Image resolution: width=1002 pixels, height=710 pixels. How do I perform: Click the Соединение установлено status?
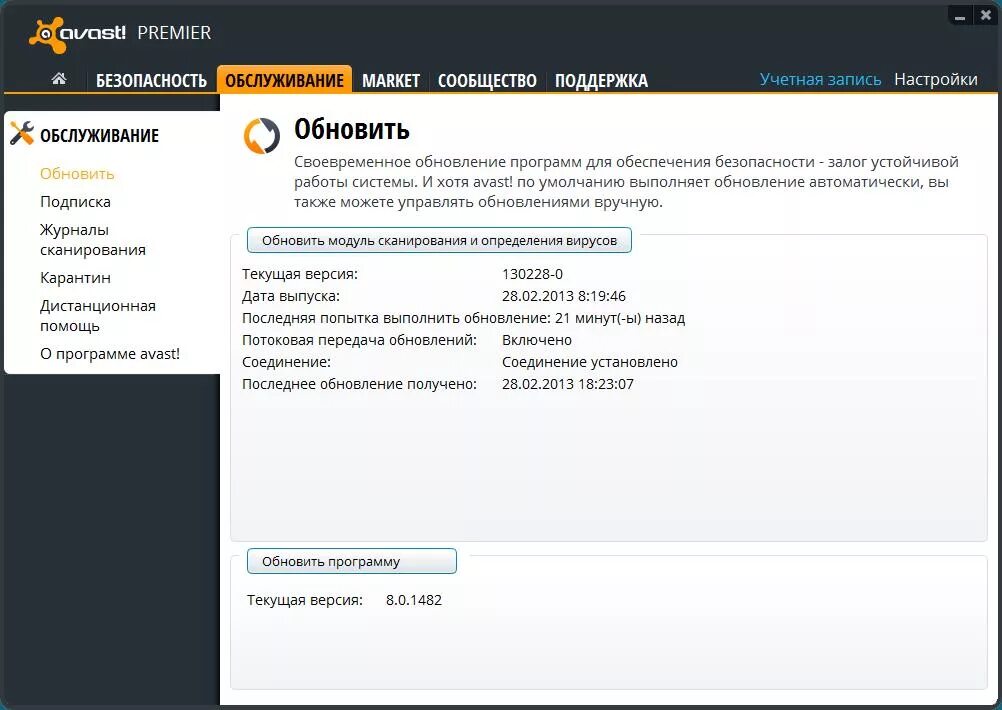click(x=590, y=362)
